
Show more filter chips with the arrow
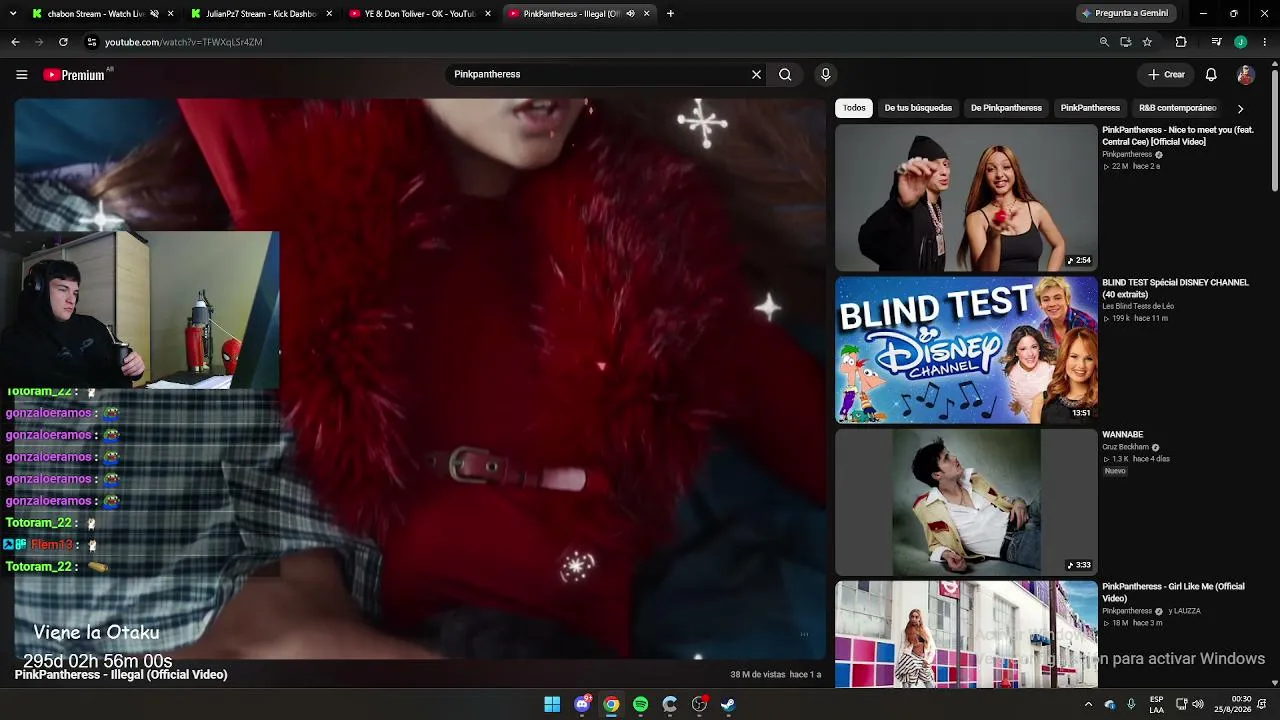(x=1240, y=108)
